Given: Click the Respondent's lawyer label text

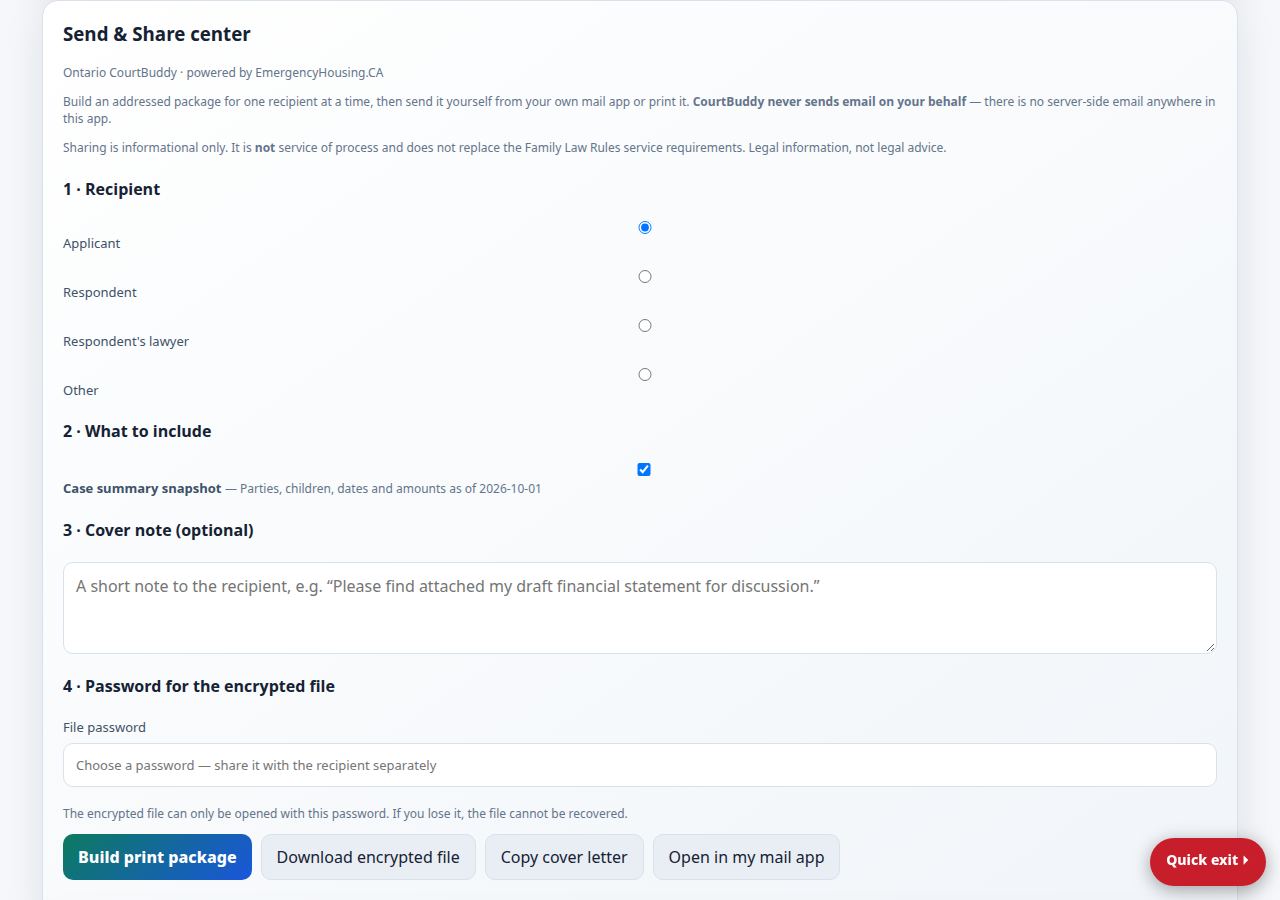Looking at the screenshot, I should click(126, 341).
